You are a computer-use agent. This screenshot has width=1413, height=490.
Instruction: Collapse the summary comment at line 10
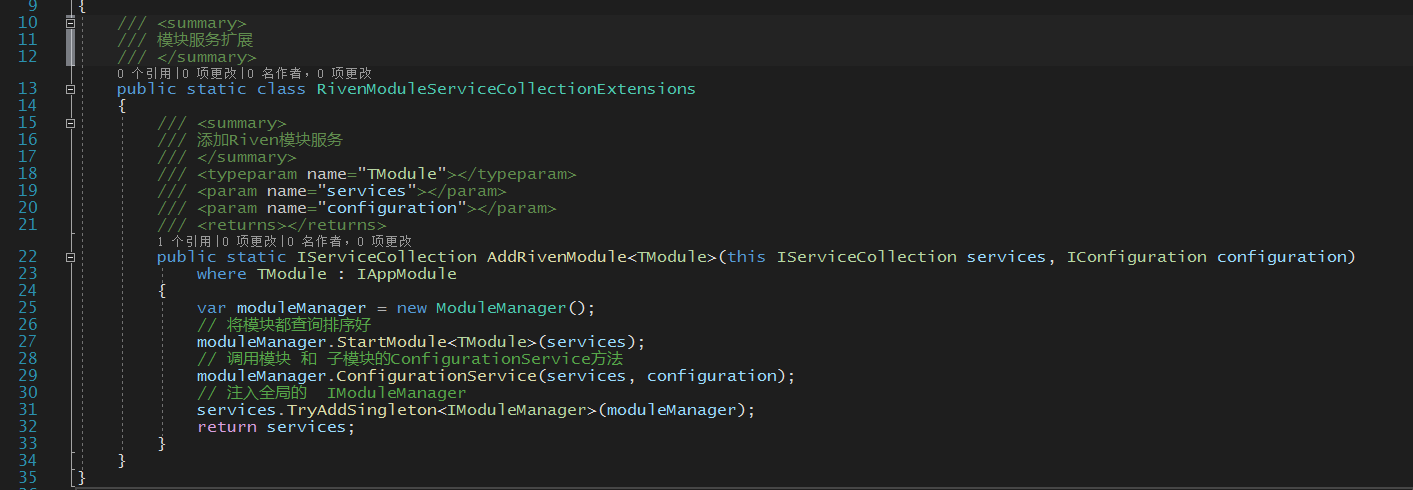[x=70, y=22]
